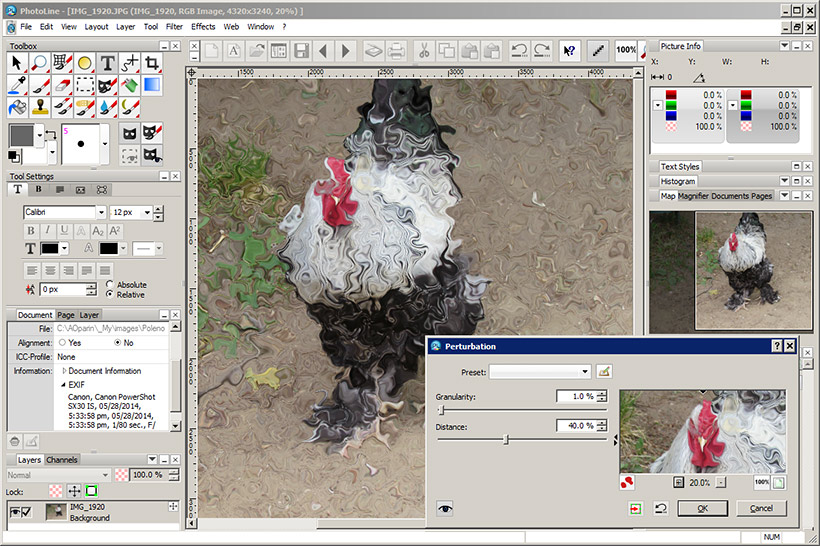
Task: Open the Normal blend mode dropdown
Action: (105, 475)
